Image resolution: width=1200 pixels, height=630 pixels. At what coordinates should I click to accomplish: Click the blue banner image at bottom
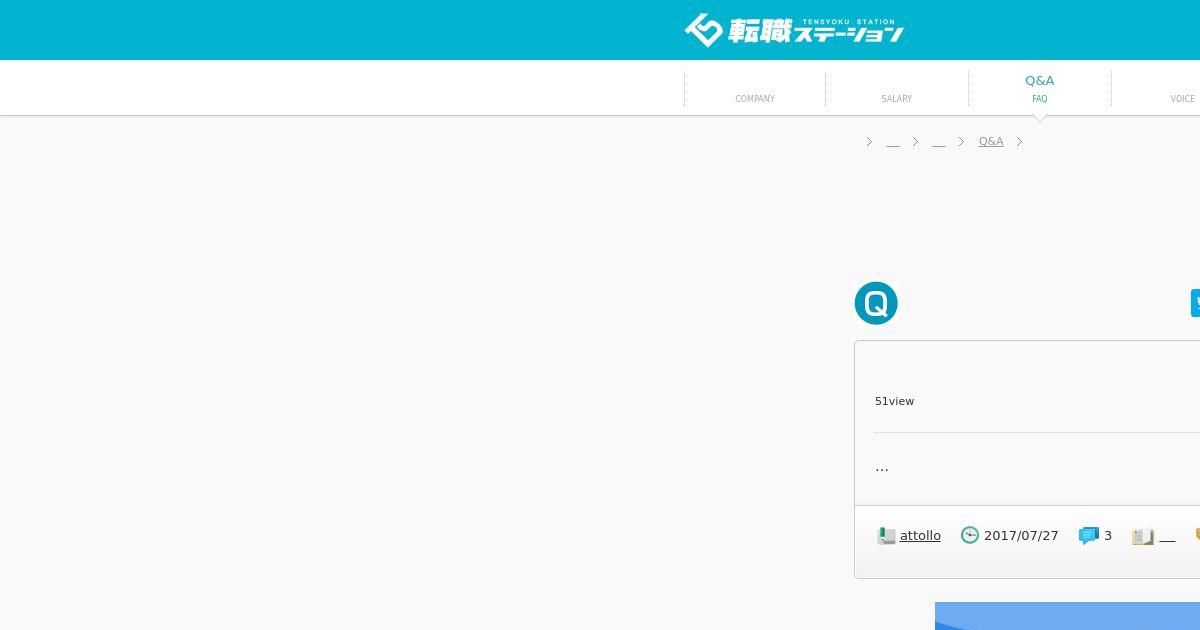(x=1067, y=616)
